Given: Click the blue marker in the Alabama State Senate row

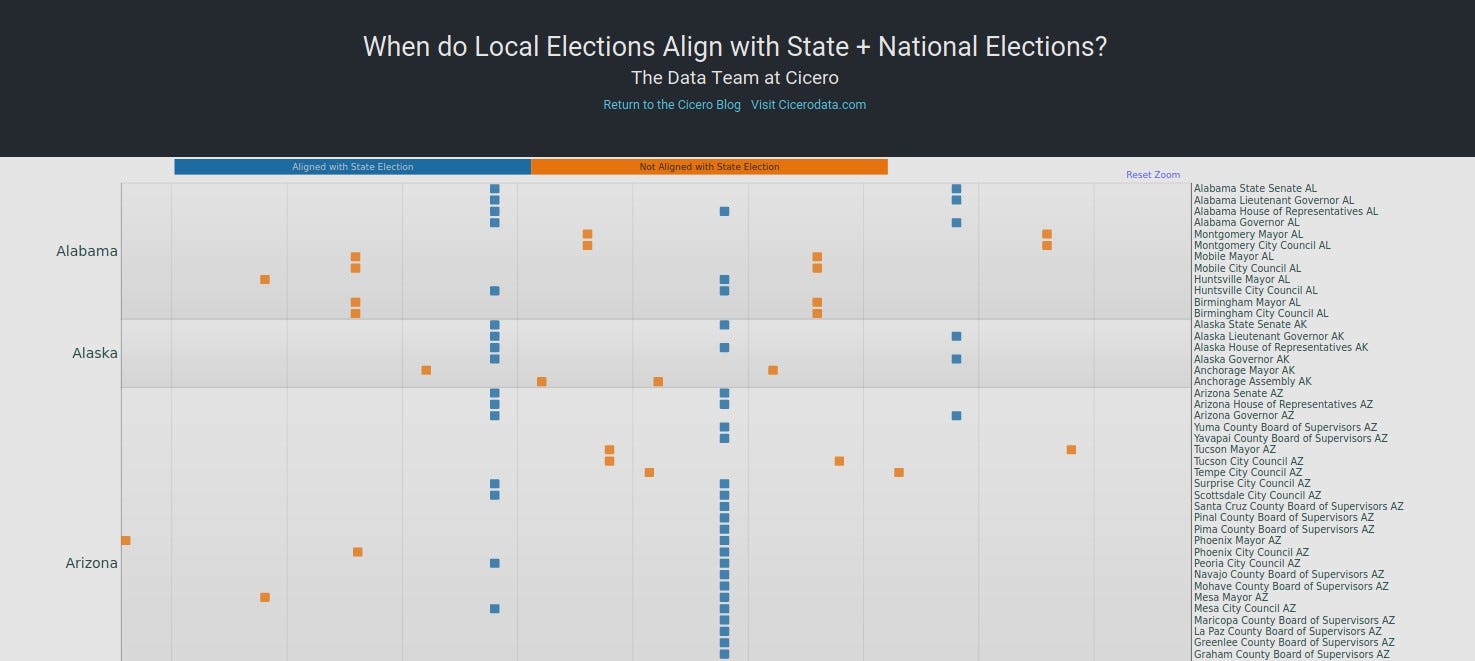Looking at the screenshot, I should tap(493, 187).
